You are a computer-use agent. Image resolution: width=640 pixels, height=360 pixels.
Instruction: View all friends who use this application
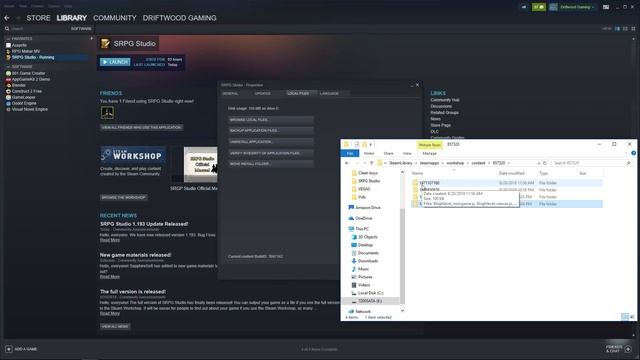141,127
